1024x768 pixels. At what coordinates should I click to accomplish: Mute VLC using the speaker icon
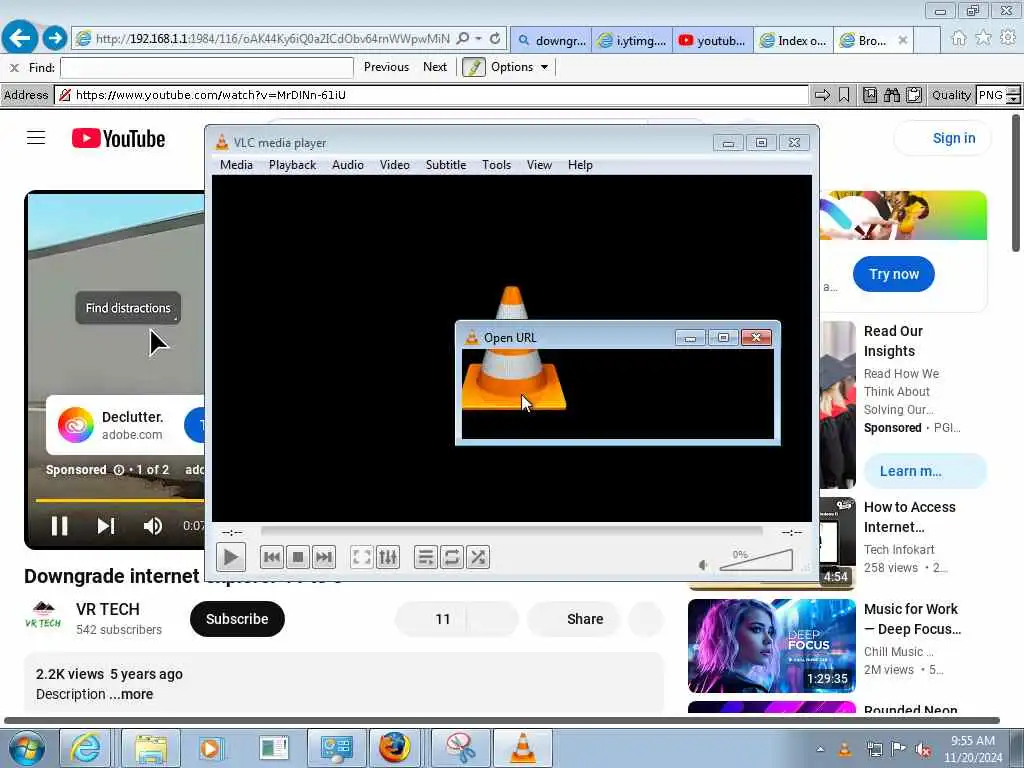pyautogui.click(x=703, y=565)
